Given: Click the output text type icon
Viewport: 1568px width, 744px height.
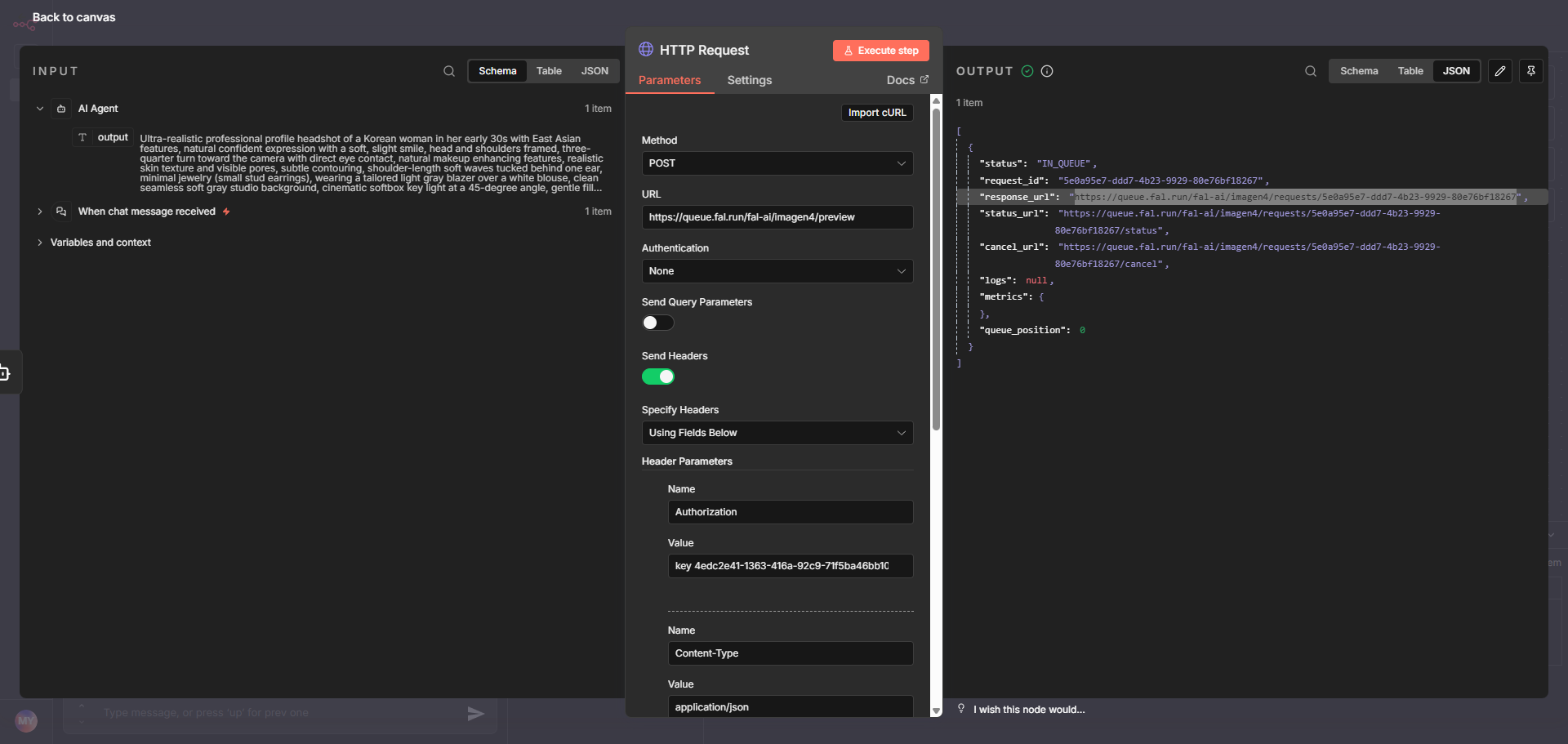Looking at the screenshot, I should click(82, 137).
